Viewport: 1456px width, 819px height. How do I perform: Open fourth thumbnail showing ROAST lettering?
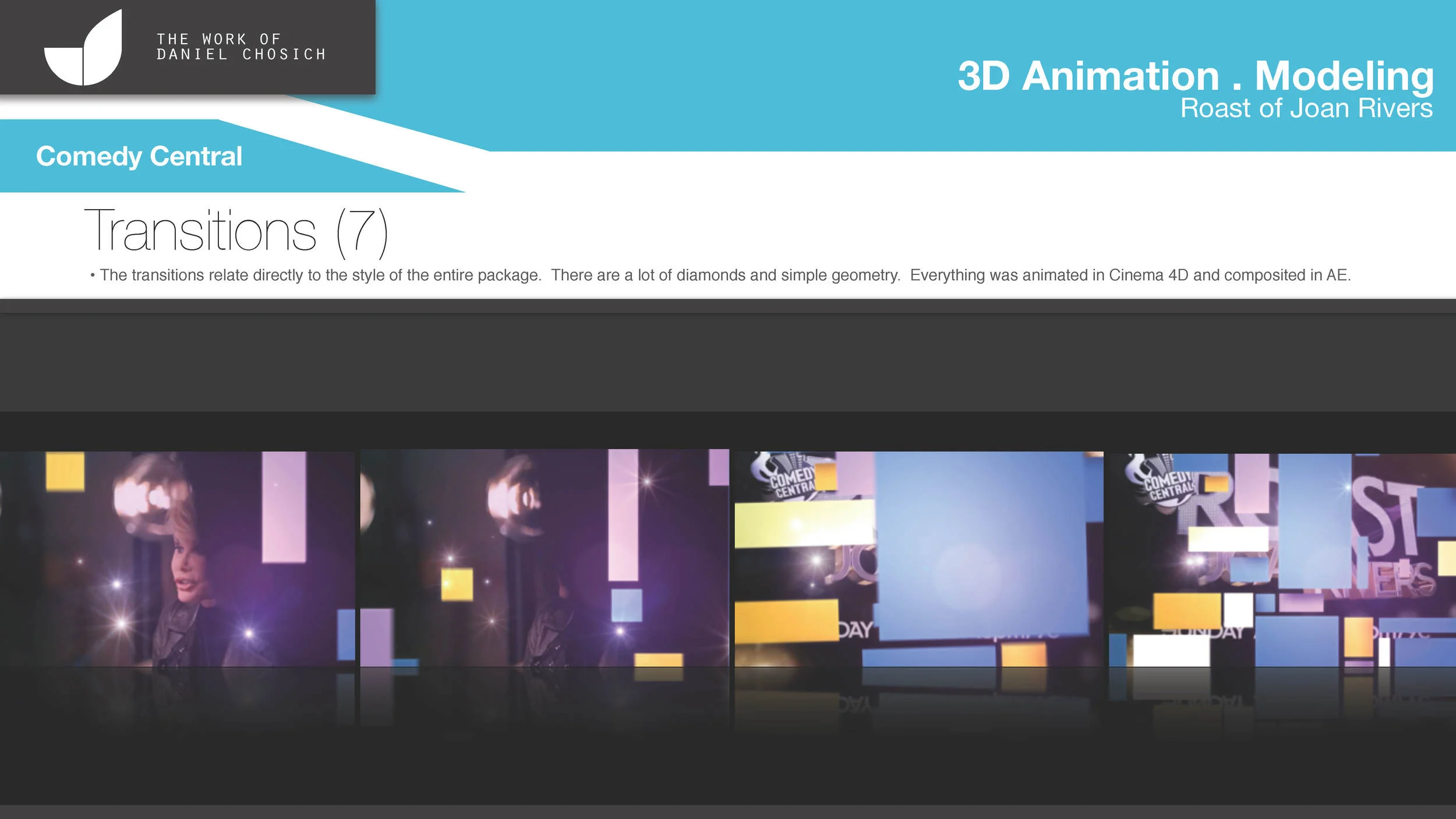[1282, 560]
